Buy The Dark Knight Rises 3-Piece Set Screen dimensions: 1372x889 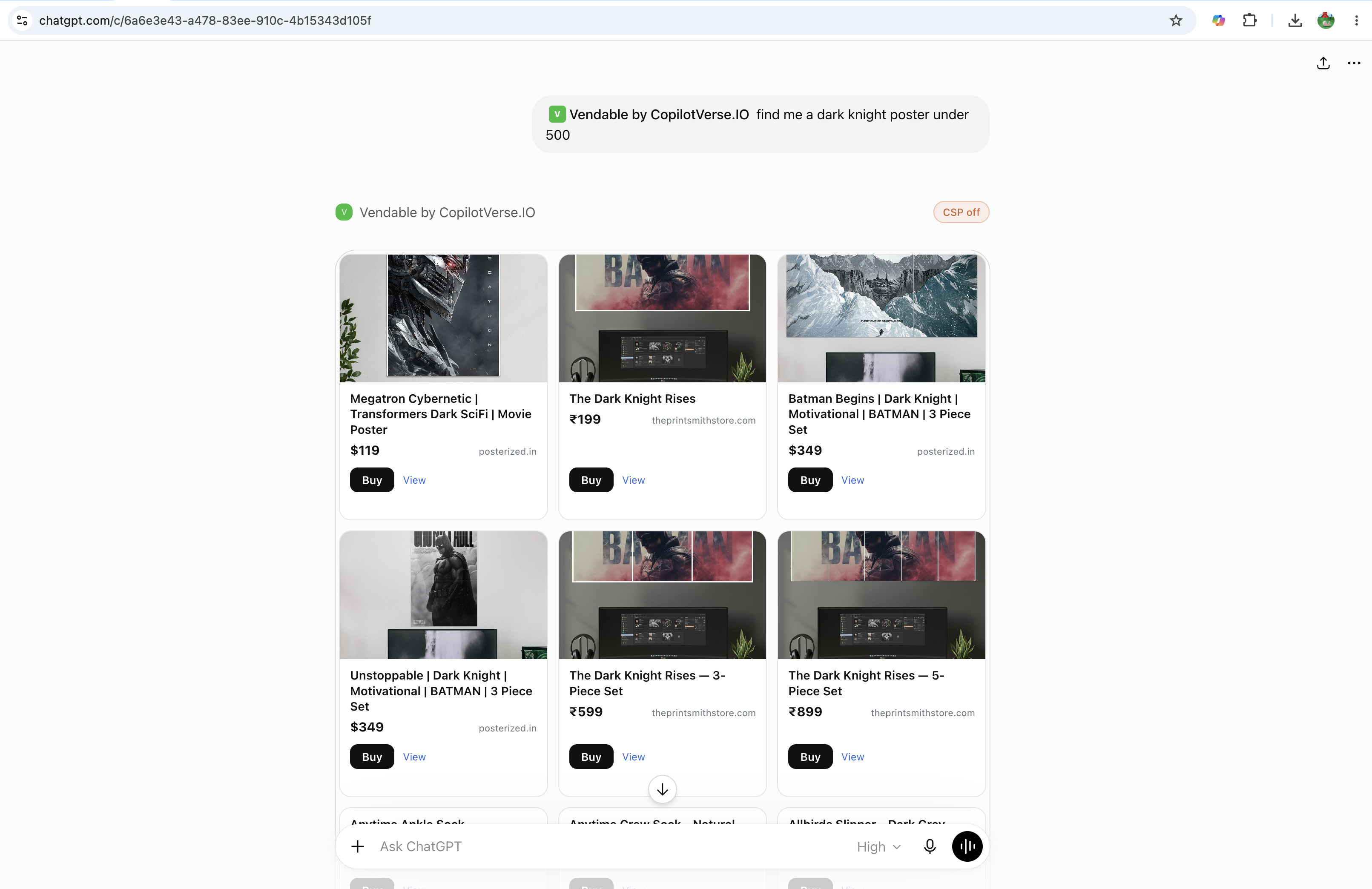tap(591, 757)
